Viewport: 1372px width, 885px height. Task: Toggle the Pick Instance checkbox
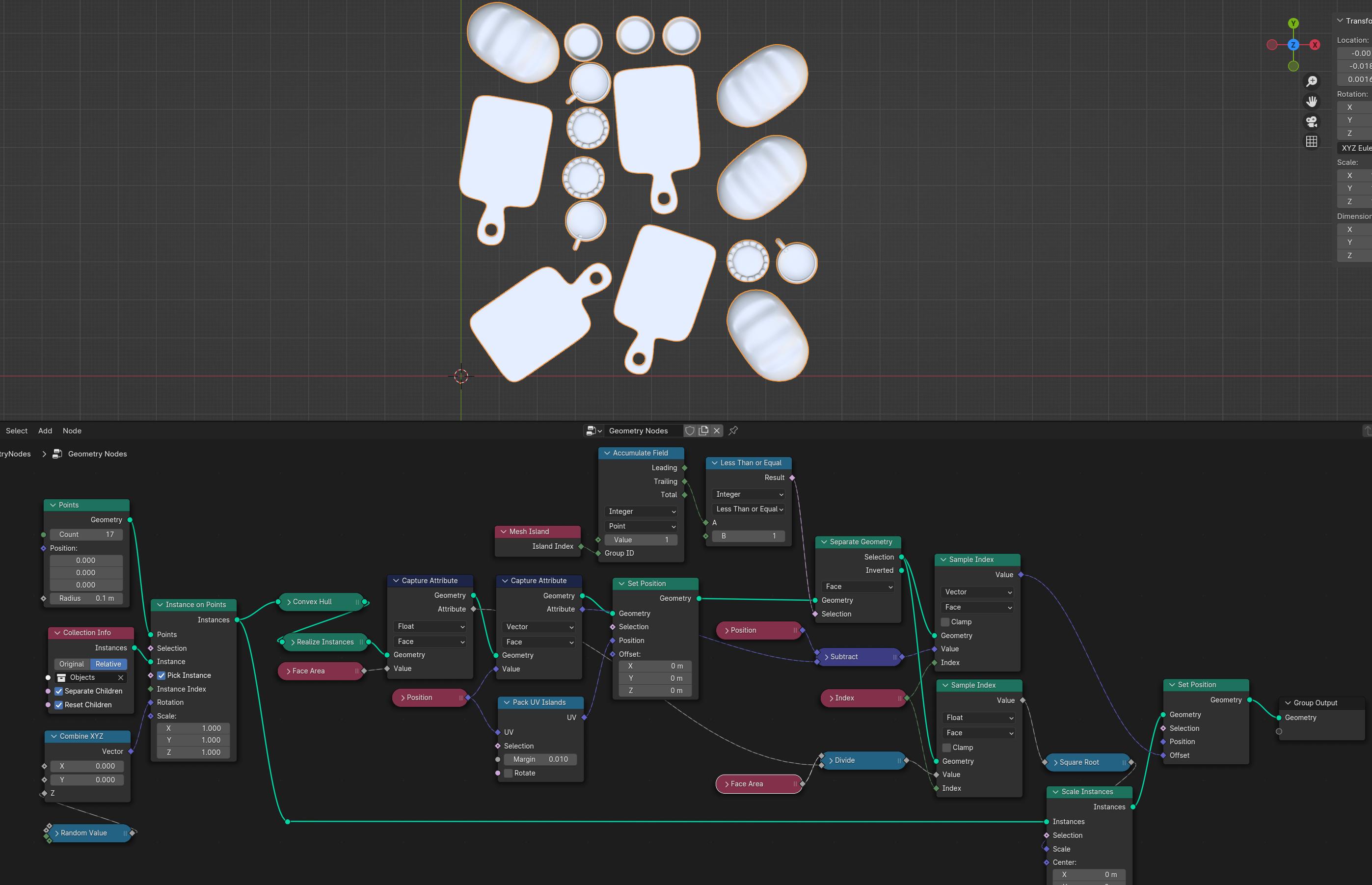tap(161, 675)
